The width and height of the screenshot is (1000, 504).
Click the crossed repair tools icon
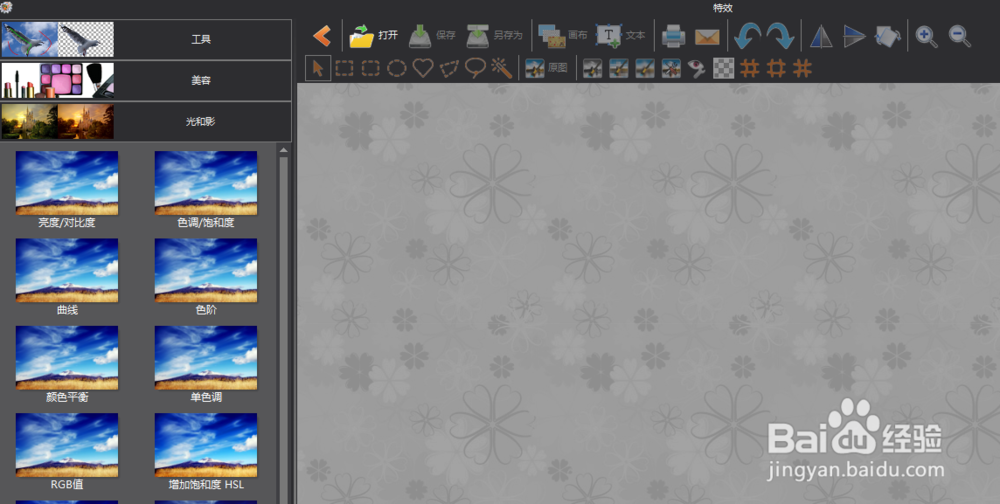click(671, 68)
